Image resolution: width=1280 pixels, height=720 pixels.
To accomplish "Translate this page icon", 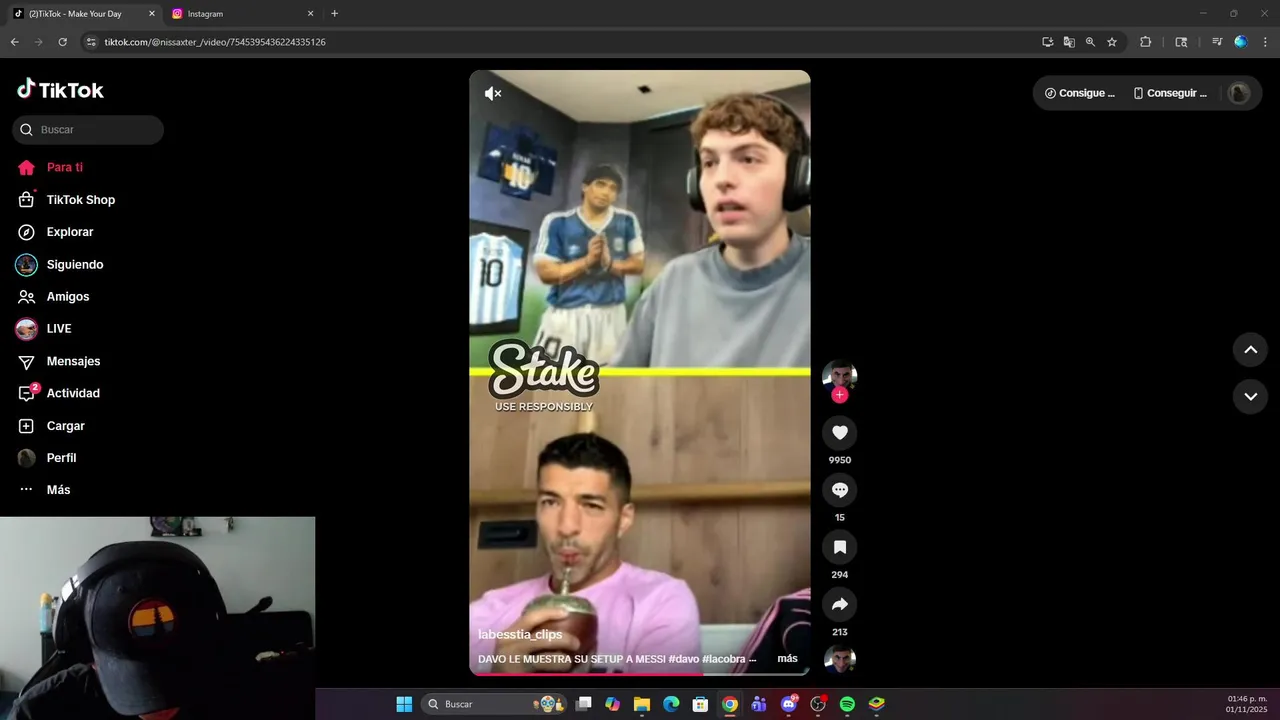I will click(x=1069, y=42).
